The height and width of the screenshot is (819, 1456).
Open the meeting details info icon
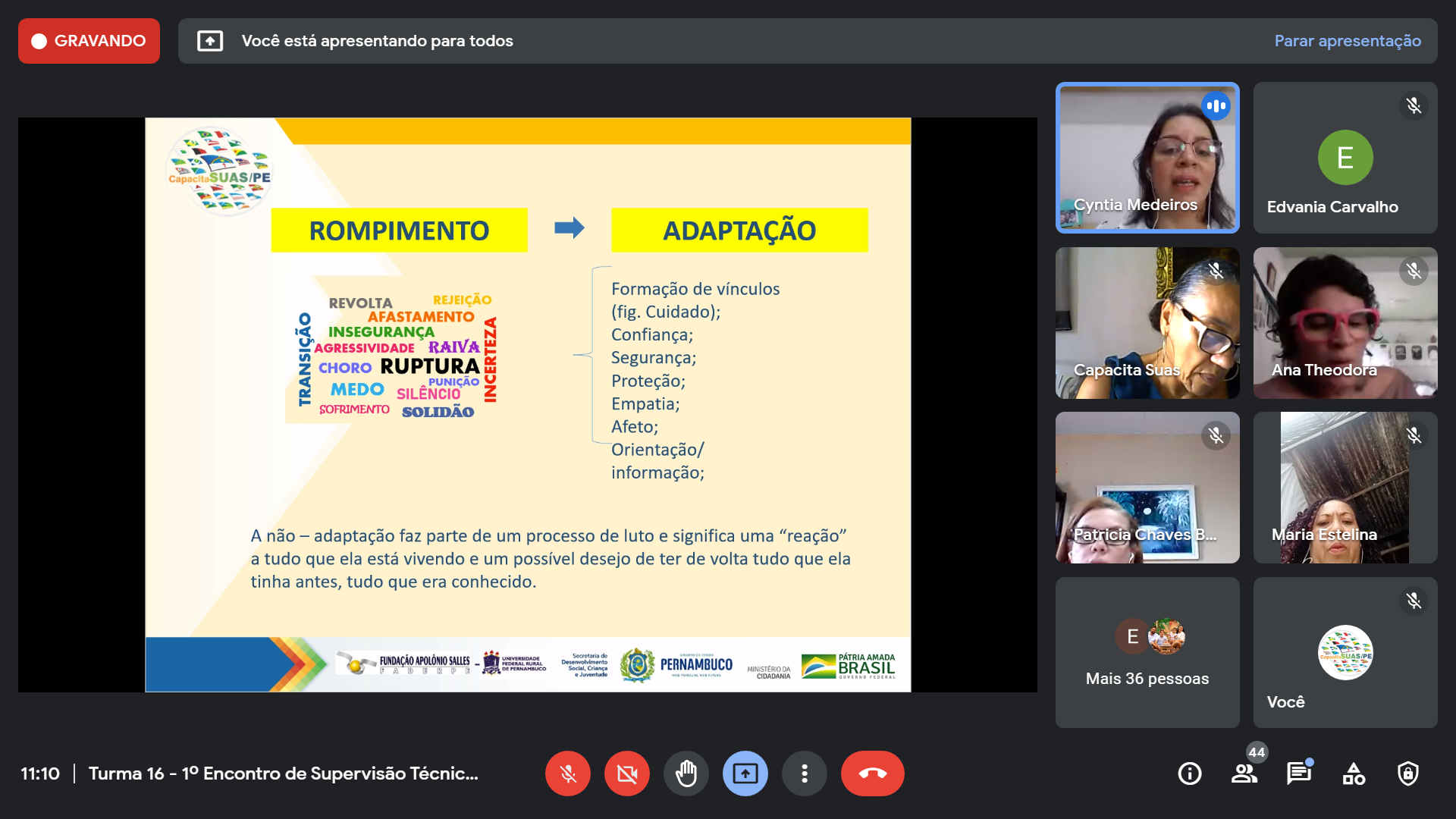click(x=1189, y=773)
